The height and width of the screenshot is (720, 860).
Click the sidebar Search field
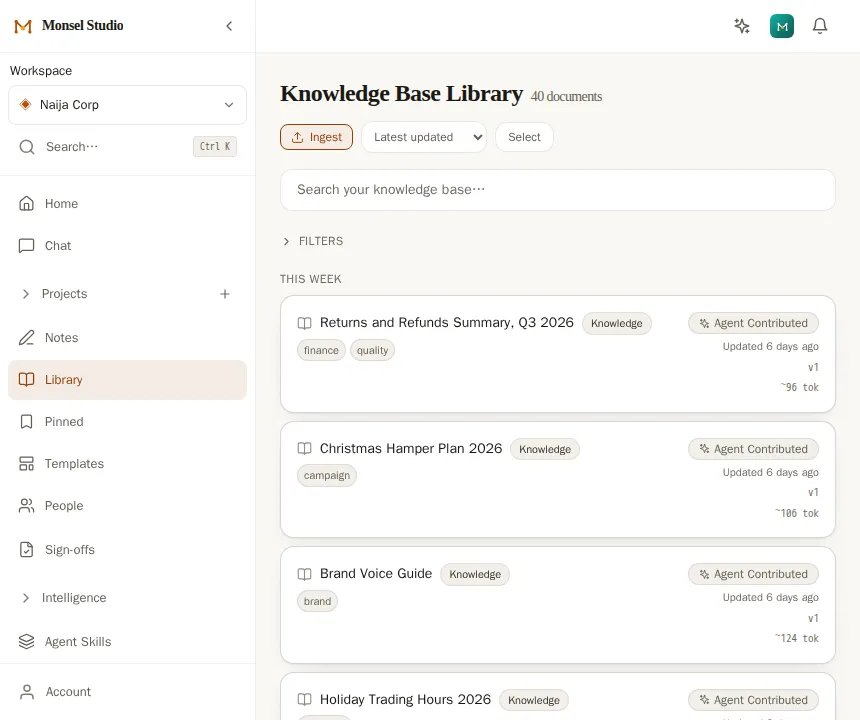(127, 146)
